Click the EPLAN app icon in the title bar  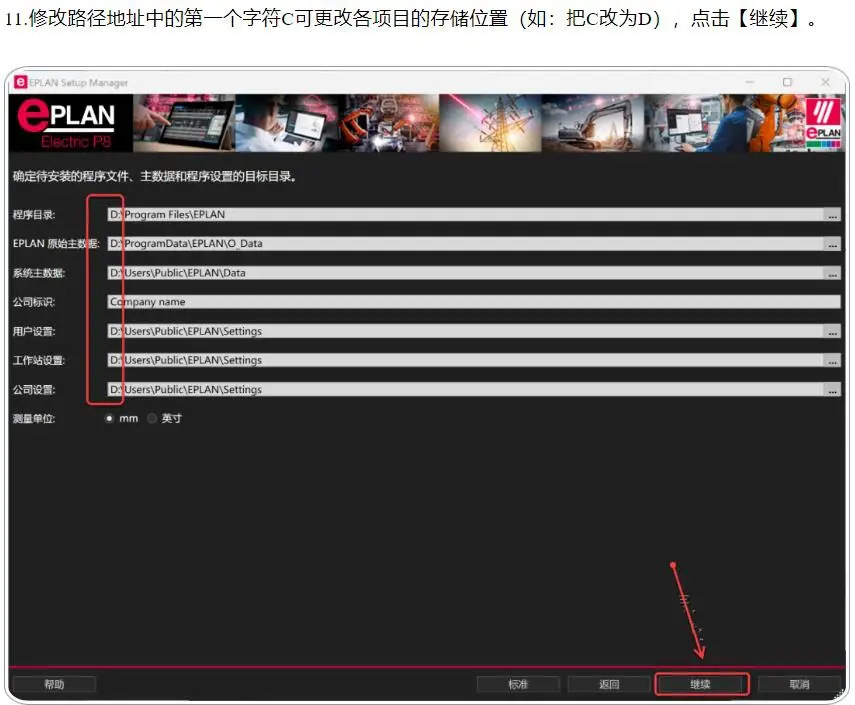(21, 82)
